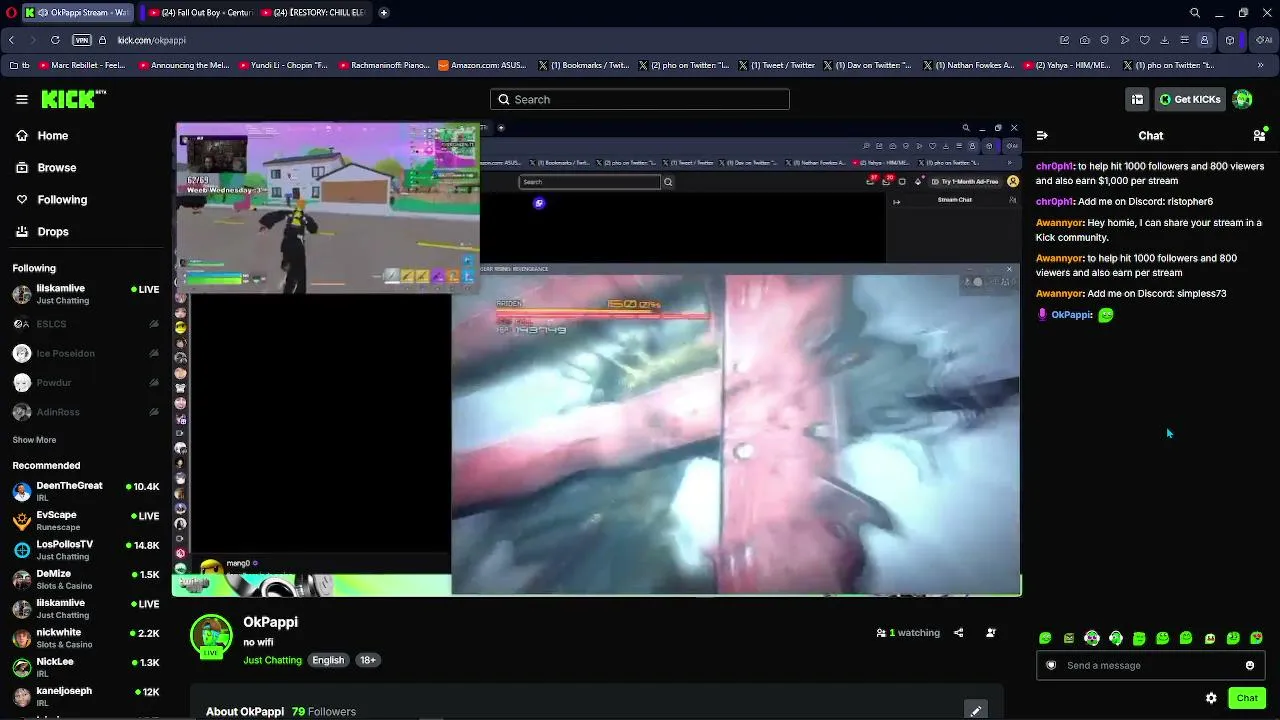1280x720 pixels.
Task: Click the Send a message chat input
Action: pyautogui.click(x=1150, y=666)
